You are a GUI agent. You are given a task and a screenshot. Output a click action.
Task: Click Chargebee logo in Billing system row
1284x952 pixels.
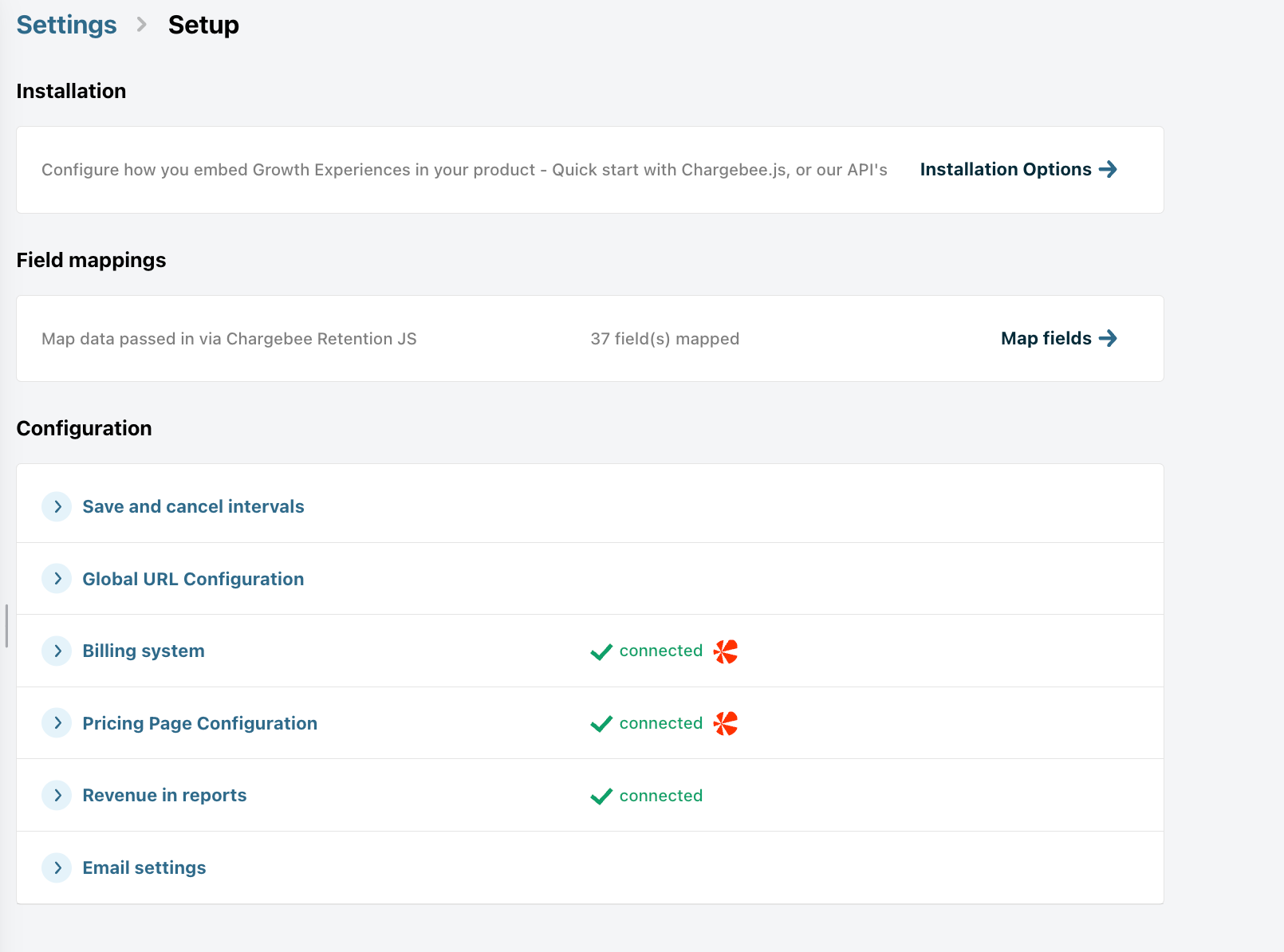726,651
